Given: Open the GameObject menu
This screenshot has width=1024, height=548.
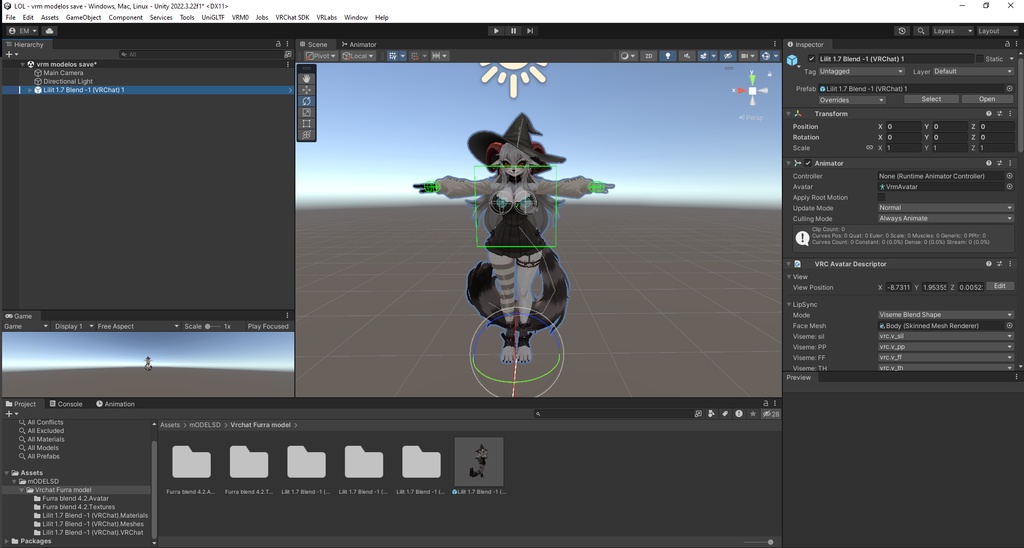Looking at the screenshot, I should click(83, 18).
